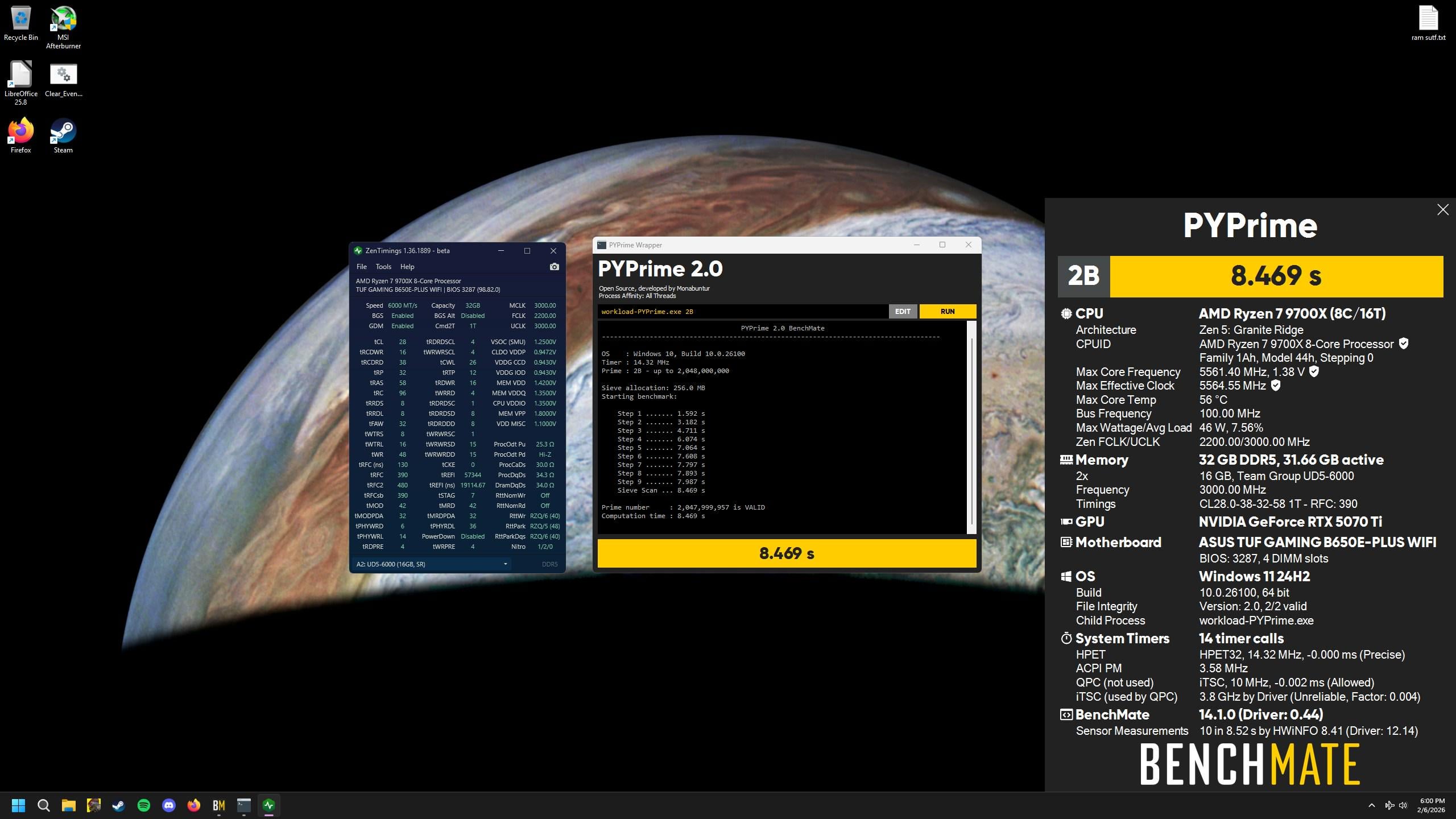
Task: Click the ZenTimings taskbar icon
Action: pos(269,805)
